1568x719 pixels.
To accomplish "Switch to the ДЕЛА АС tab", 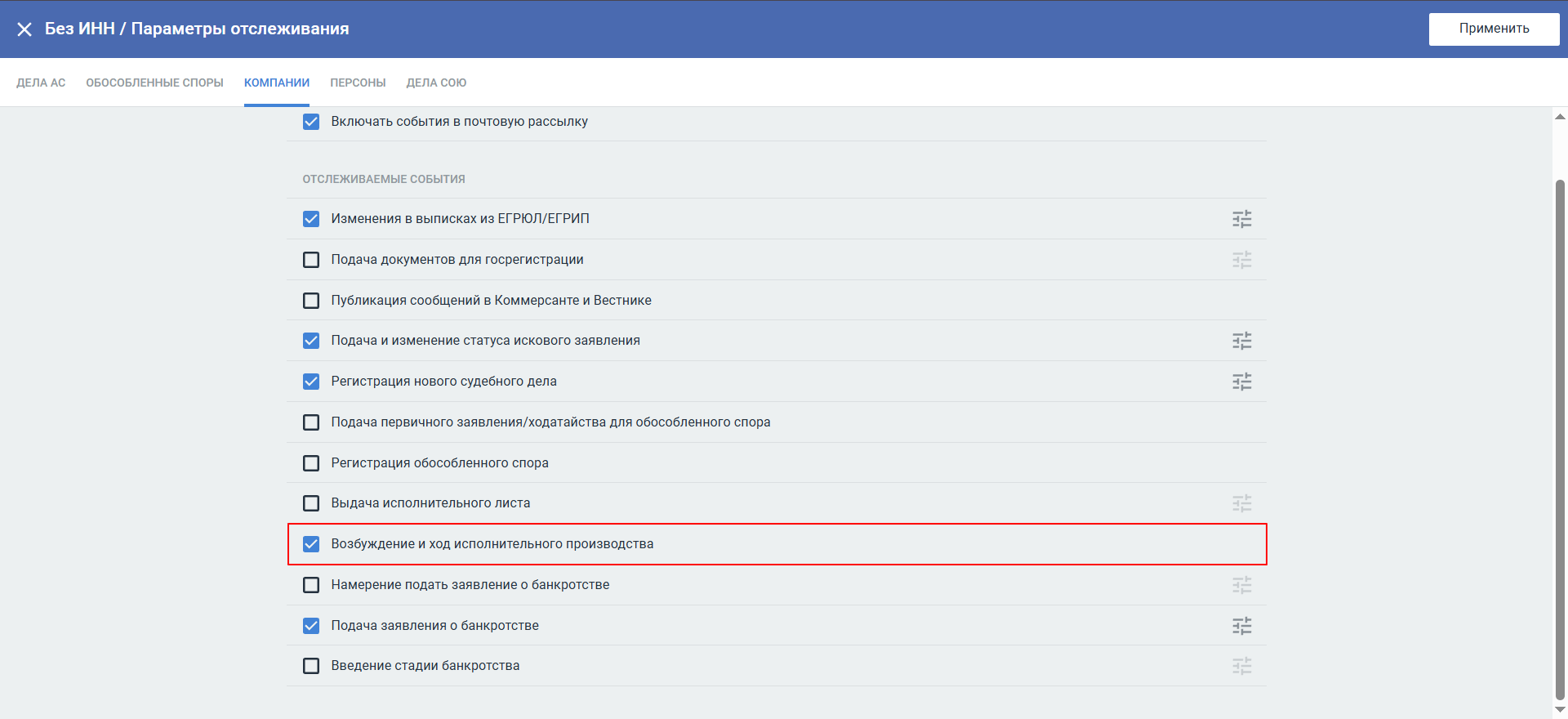I will [41, 83].
